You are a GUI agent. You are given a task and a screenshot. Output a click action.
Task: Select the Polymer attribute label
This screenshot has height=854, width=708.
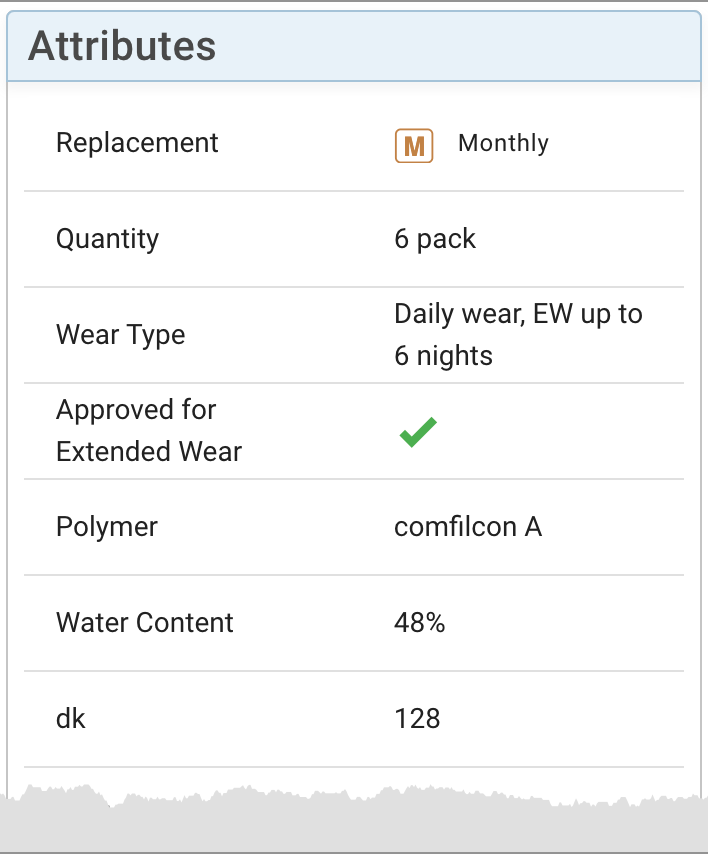coord(107,527)
